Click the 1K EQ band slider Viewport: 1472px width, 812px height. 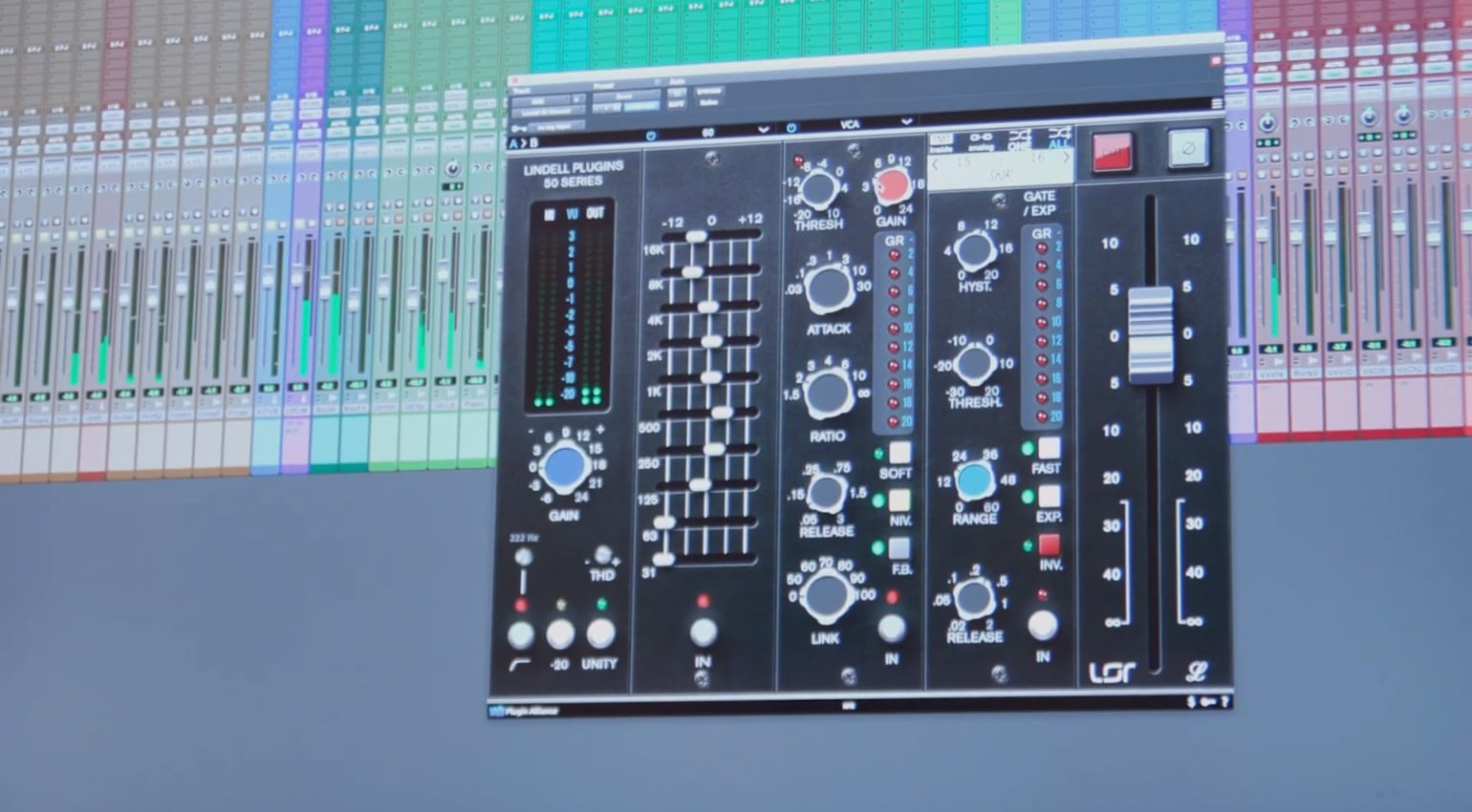coord(710,377)
